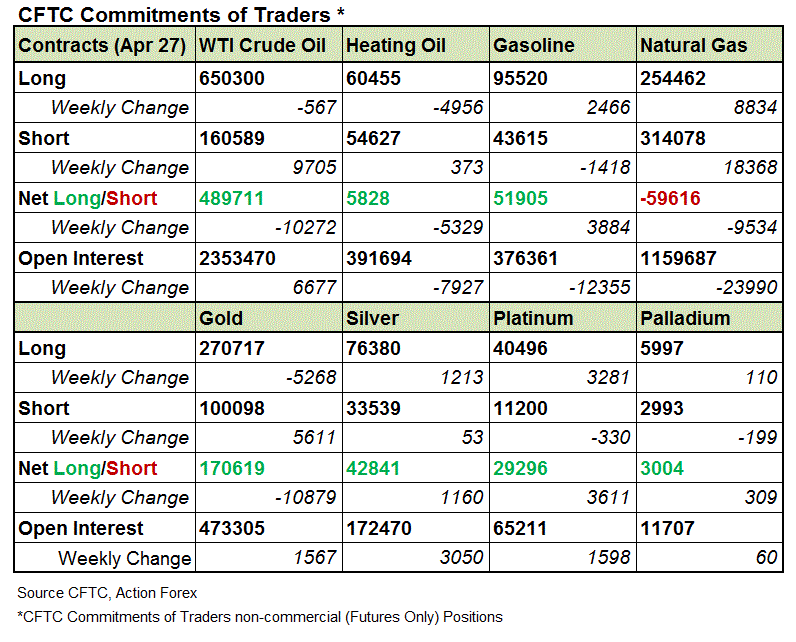
Task: Select the Gasoline column header
Action: pos(534,46)
